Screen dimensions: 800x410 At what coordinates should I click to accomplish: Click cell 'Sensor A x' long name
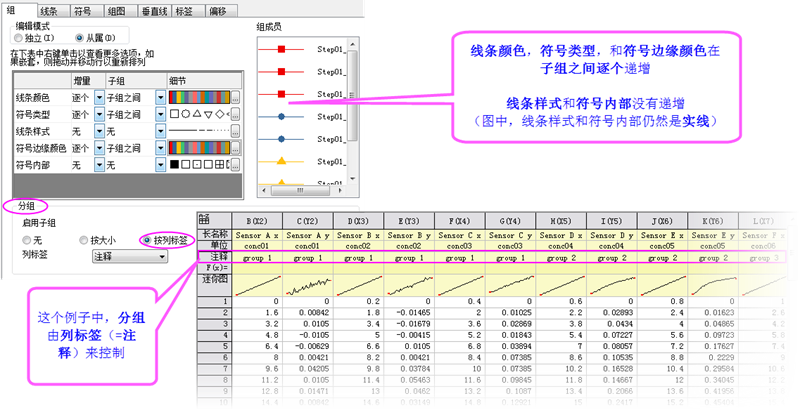coord(257,235)
